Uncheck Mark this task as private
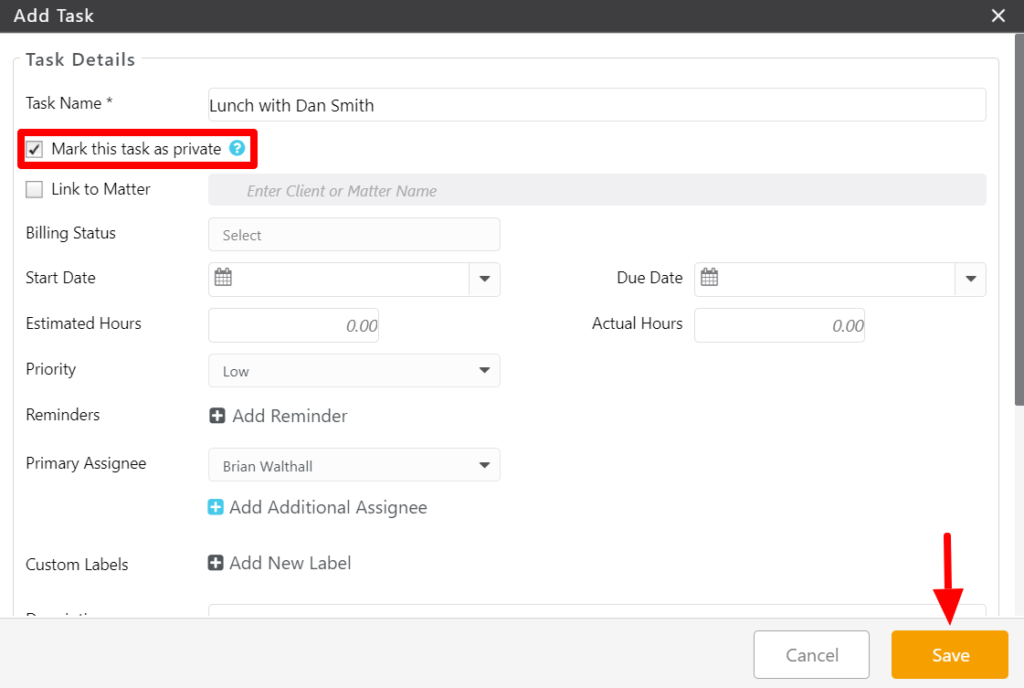This screenshot has width=1024, height=688. tap(35, 150)
